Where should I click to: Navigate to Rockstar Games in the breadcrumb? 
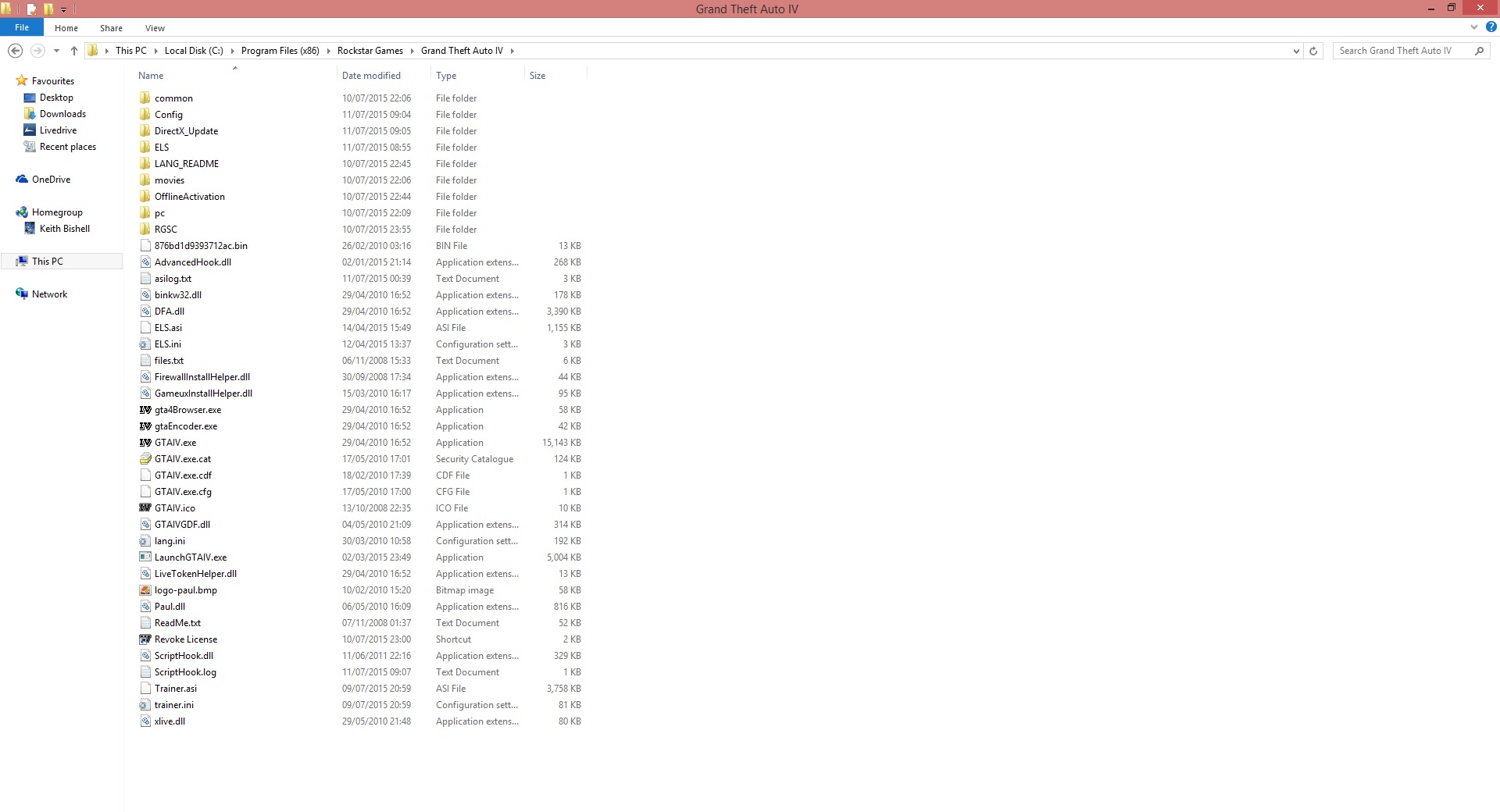(370, 51)
